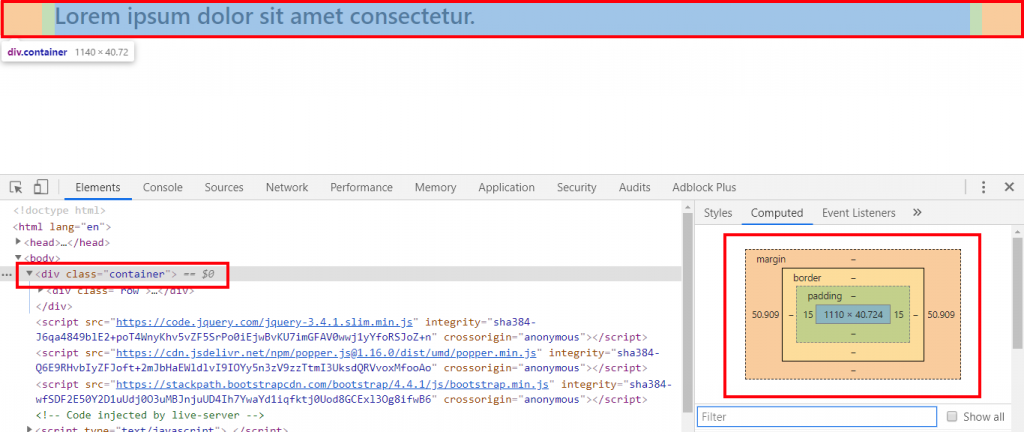Open the Adblock Plus tab

point(704,187)
